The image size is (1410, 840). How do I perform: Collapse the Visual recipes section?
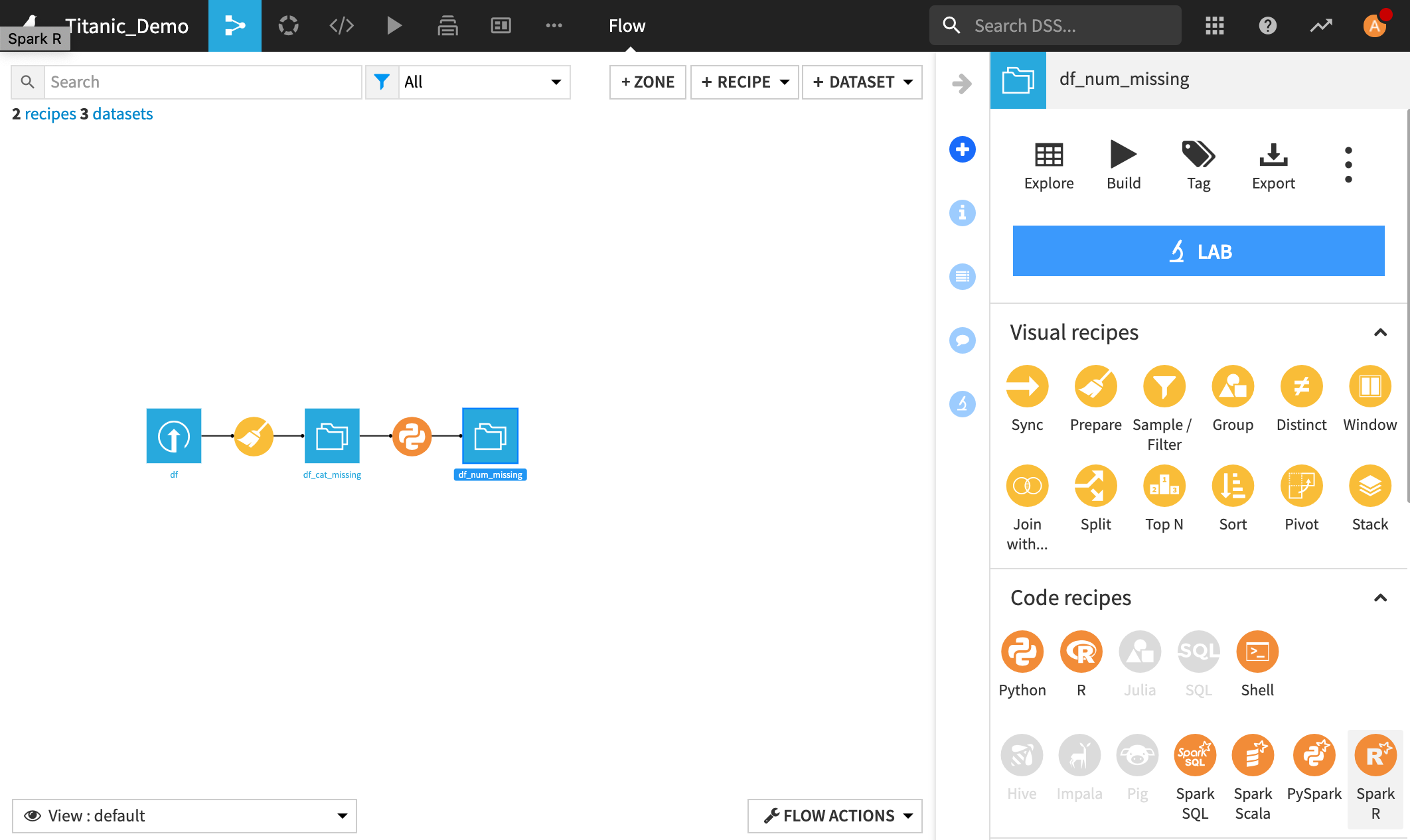point(1380,332)
